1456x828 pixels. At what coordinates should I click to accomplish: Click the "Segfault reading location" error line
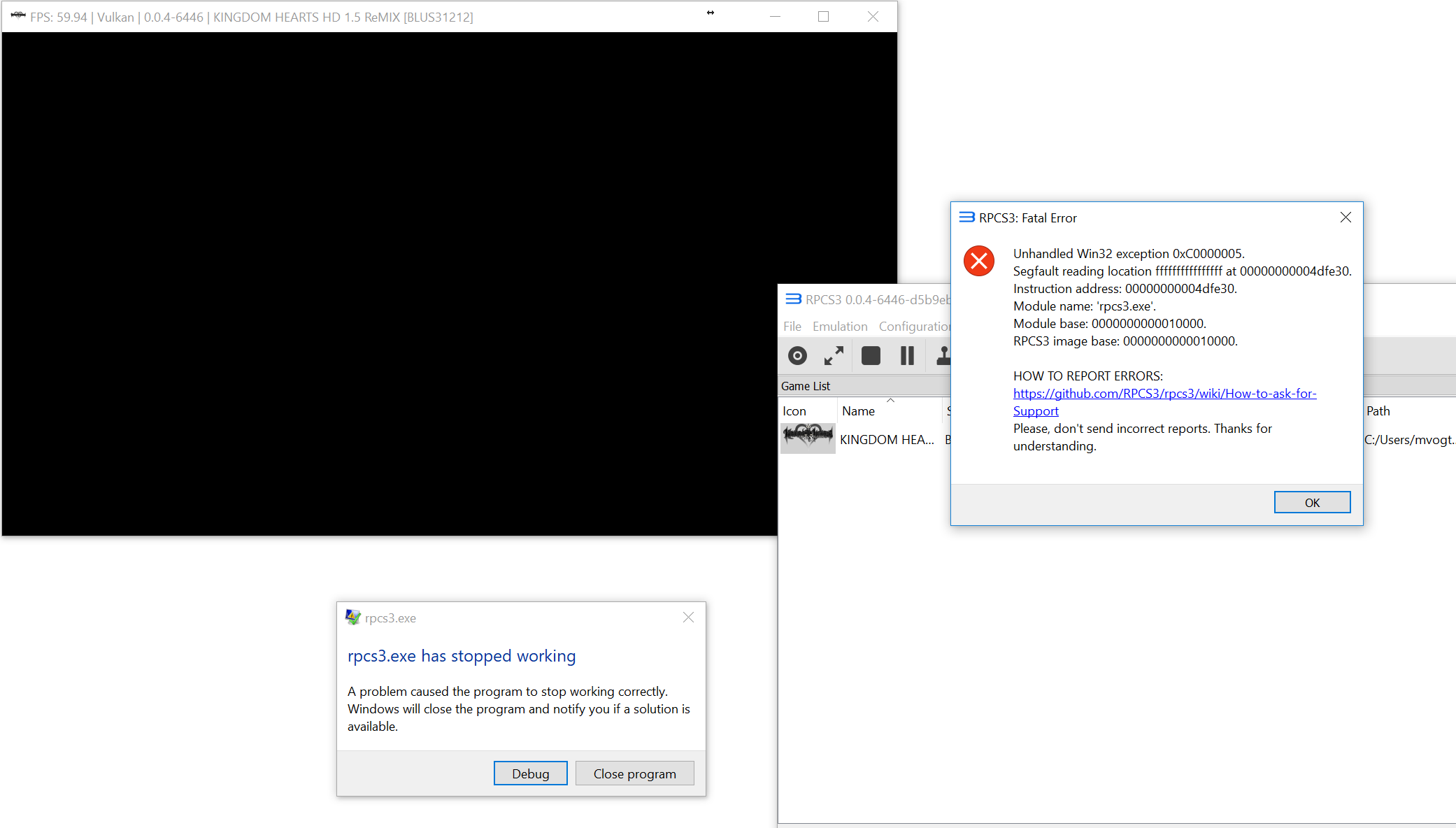pos(1182,271)
